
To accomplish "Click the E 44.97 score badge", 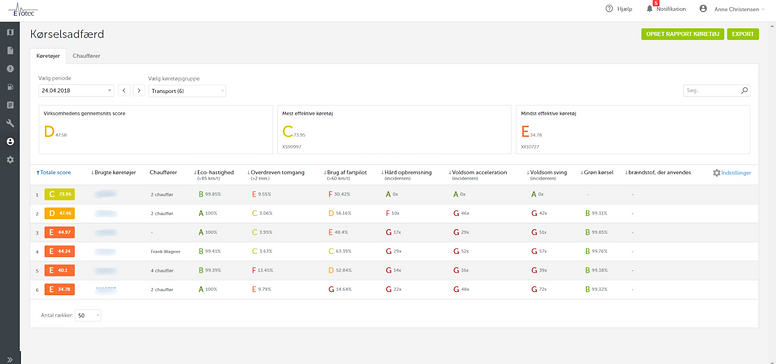I will (x=60, y=232).
